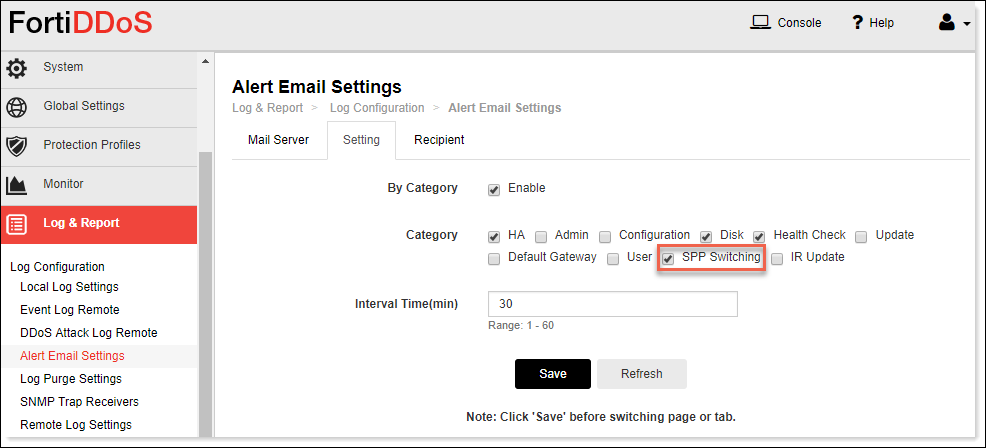Check the User category checkbox
The image size is (986, 448).
[613, 259]
